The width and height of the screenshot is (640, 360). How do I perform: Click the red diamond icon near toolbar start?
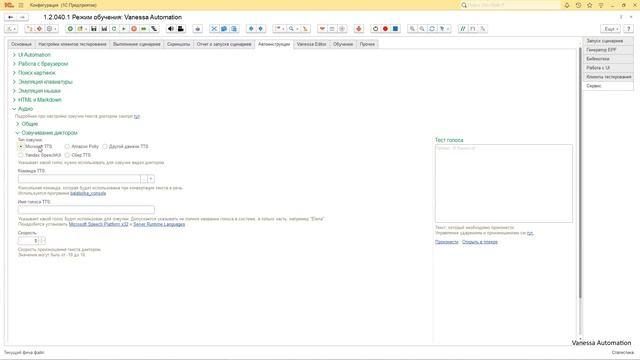point(40,29)
